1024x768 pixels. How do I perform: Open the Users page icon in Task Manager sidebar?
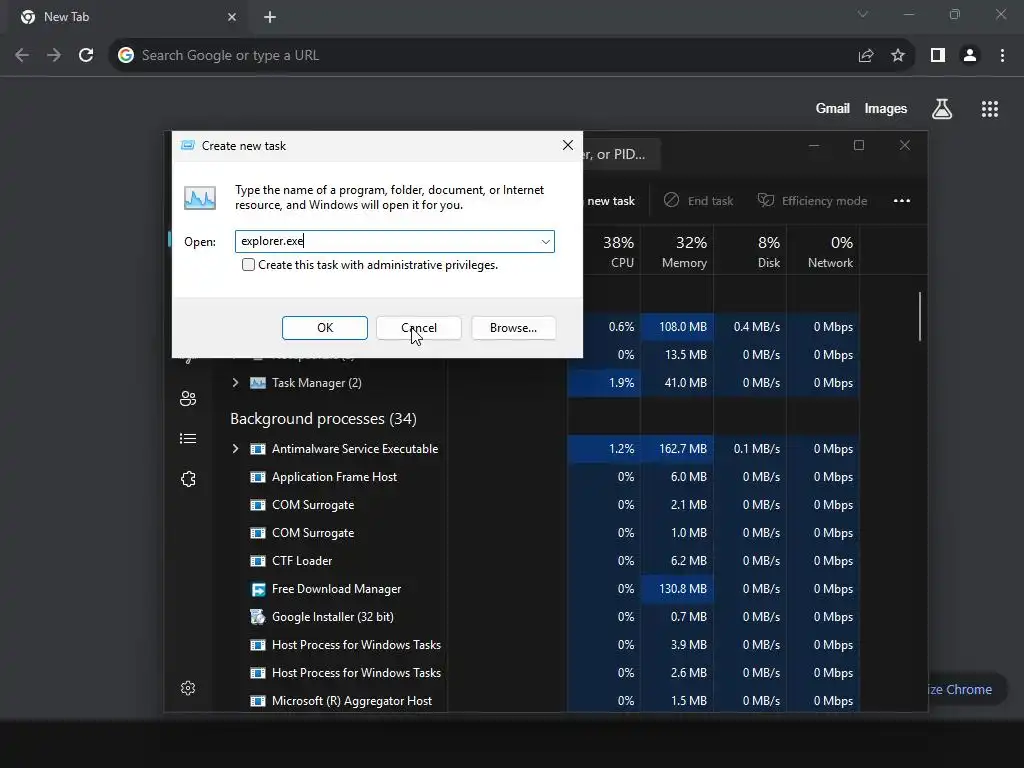(188, 398)
